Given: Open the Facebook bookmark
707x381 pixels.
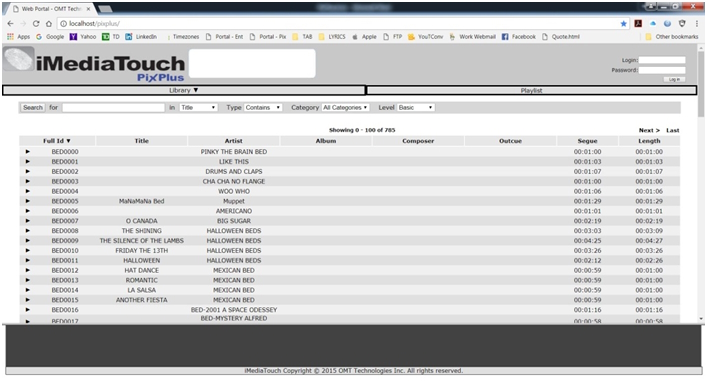Looking at the screenshot, I should click(519, 37).
